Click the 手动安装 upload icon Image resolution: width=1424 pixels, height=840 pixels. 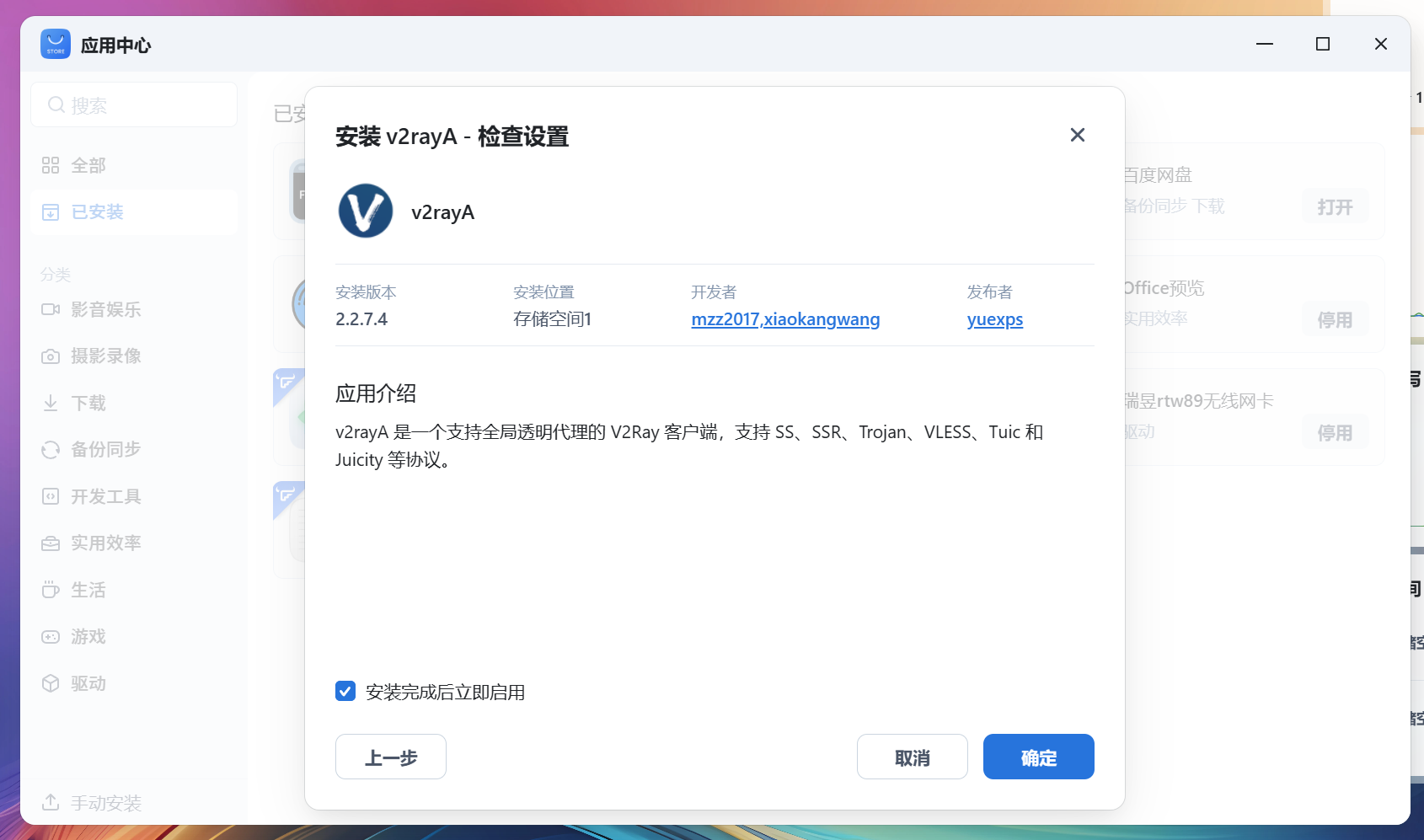point(51,802)
